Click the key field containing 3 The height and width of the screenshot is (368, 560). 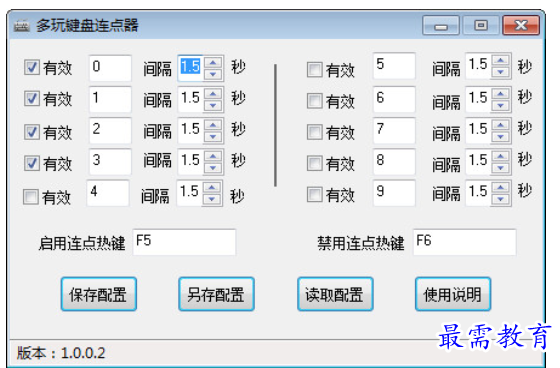pyautogui.click(x=110, y=161)
